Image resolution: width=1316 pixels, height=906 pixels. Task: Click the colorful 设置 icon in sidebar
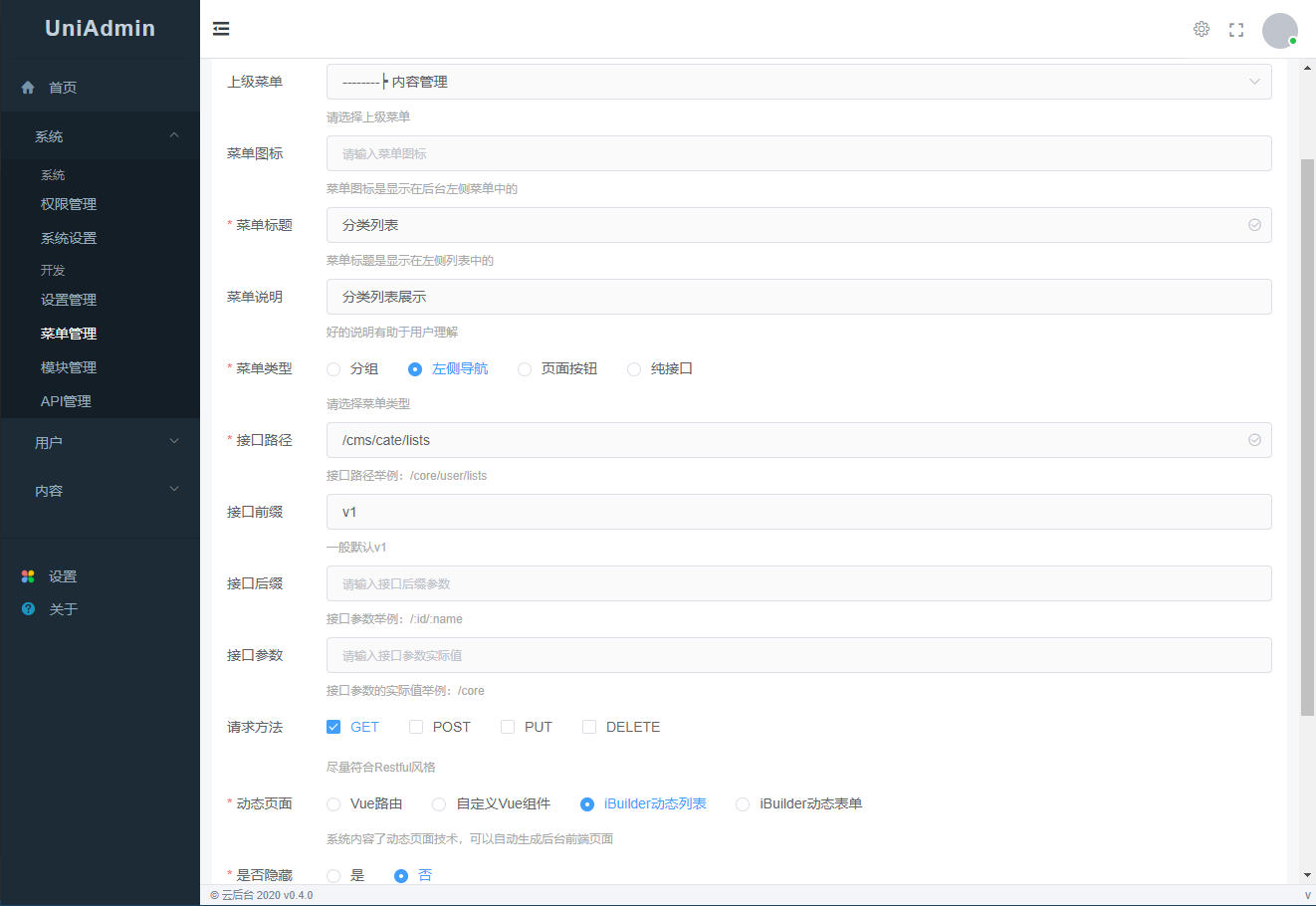28,576
